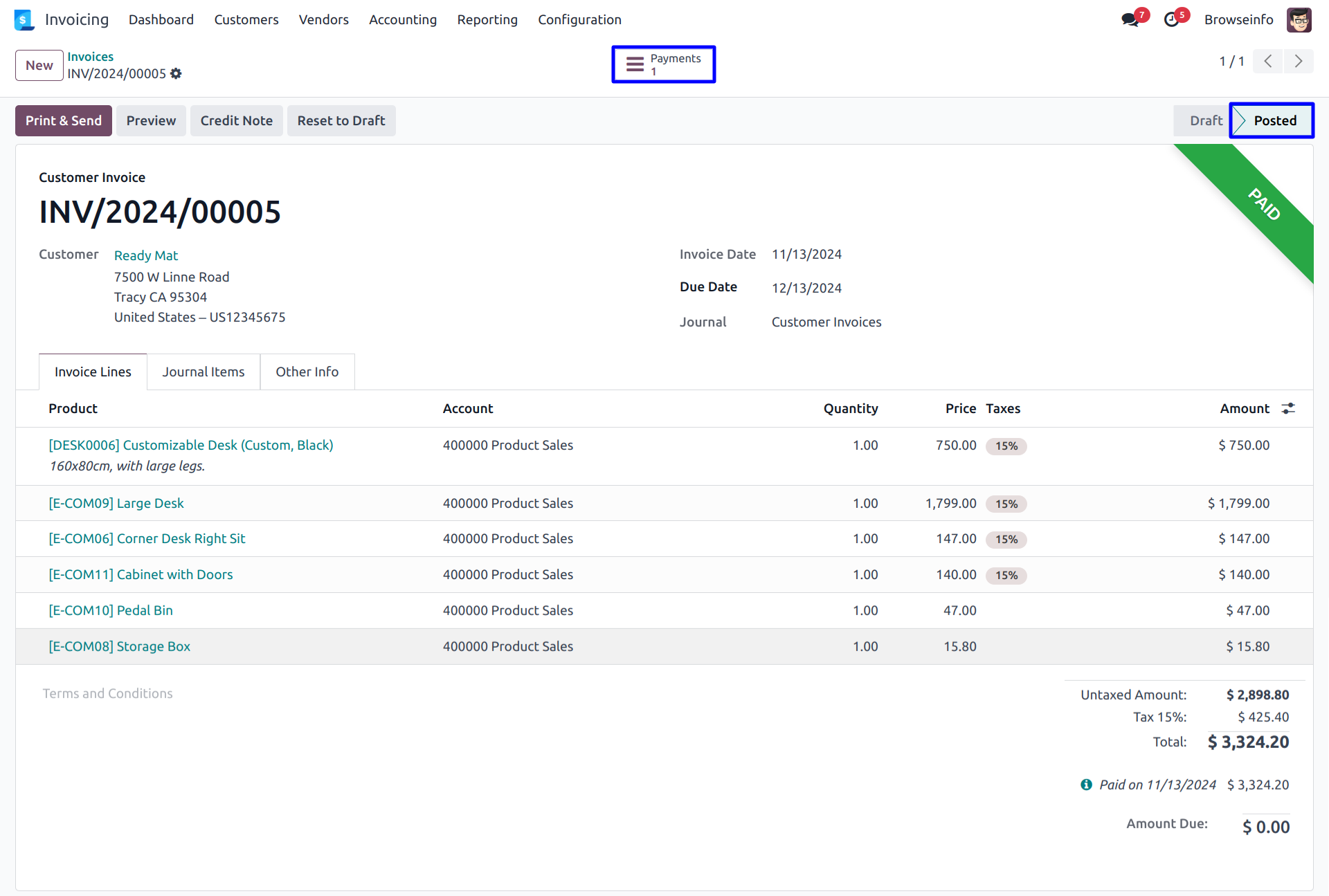Open the Accounting menu
Image resolution: width=1329 pixels, height=896 pixels.
coord(402,19)
